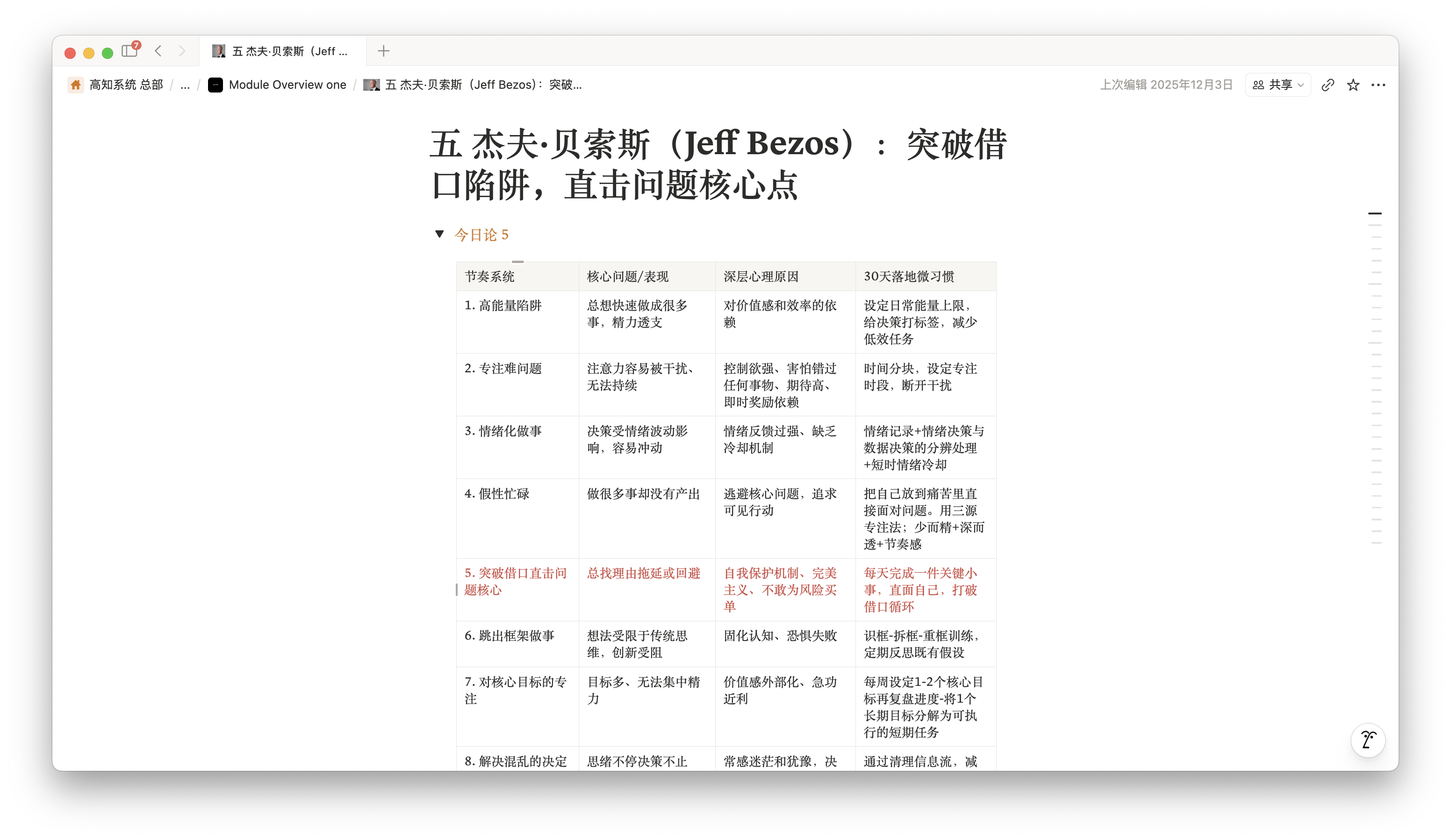Click the macOS green fullscreen button
The height and width of the screenshot is (840, 1451).
[107, 53]
